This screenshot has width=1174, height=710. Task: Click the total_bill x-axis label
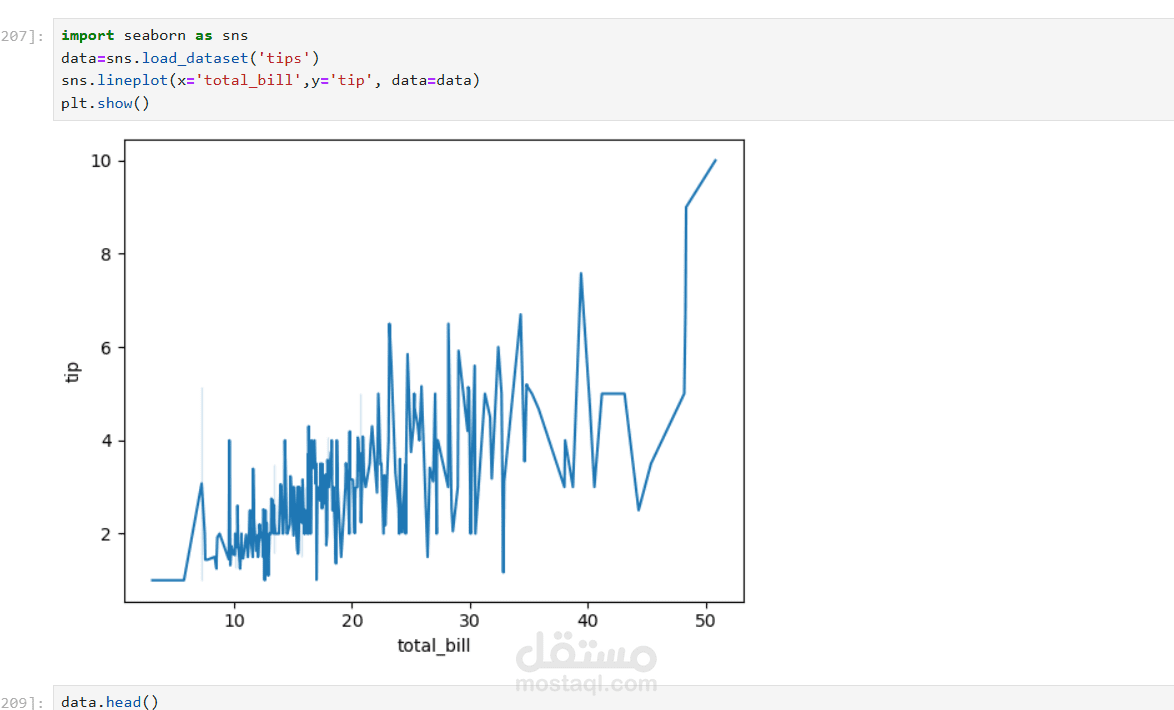(434, 646)
